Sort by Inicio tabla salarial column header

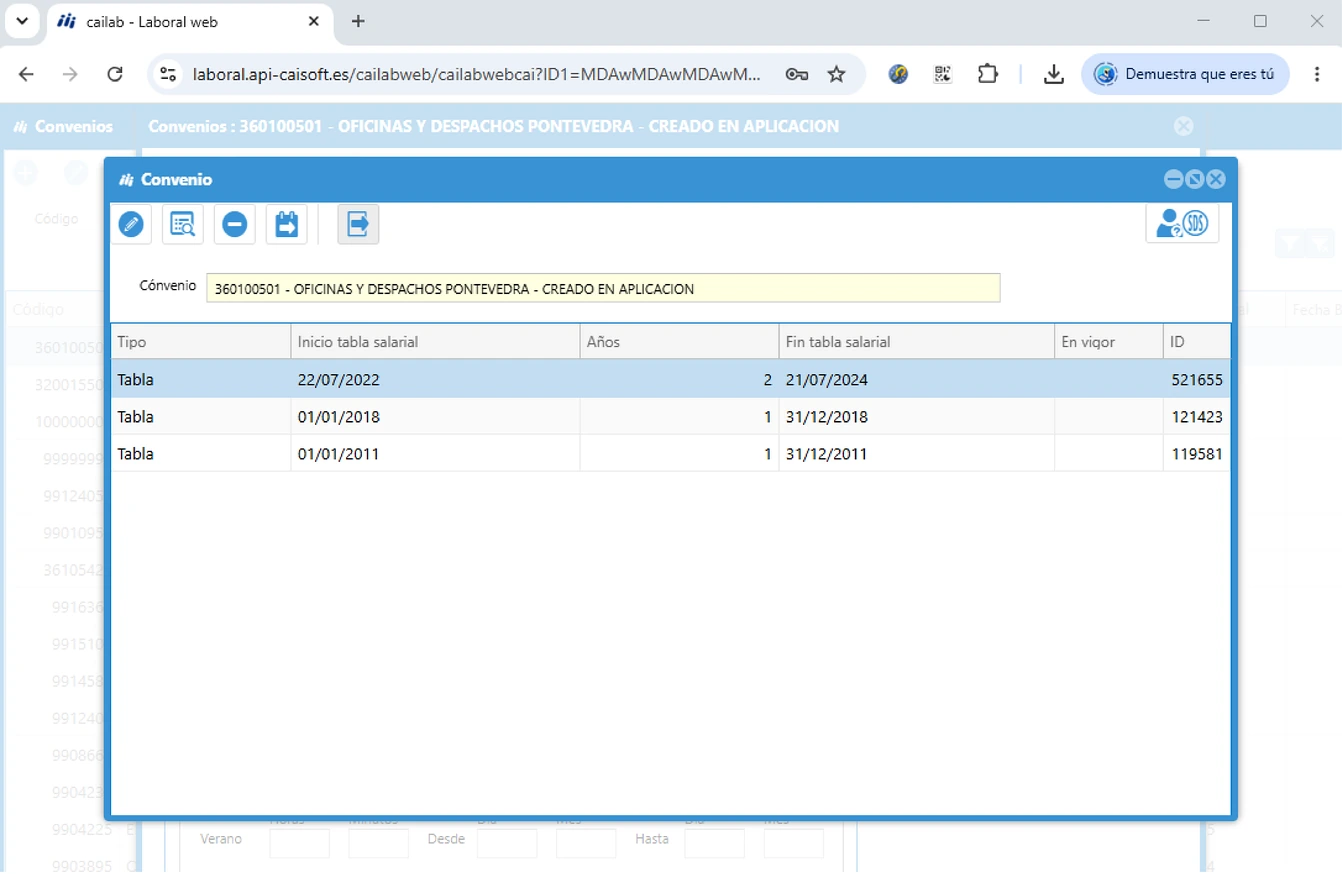tap(435, 342)
